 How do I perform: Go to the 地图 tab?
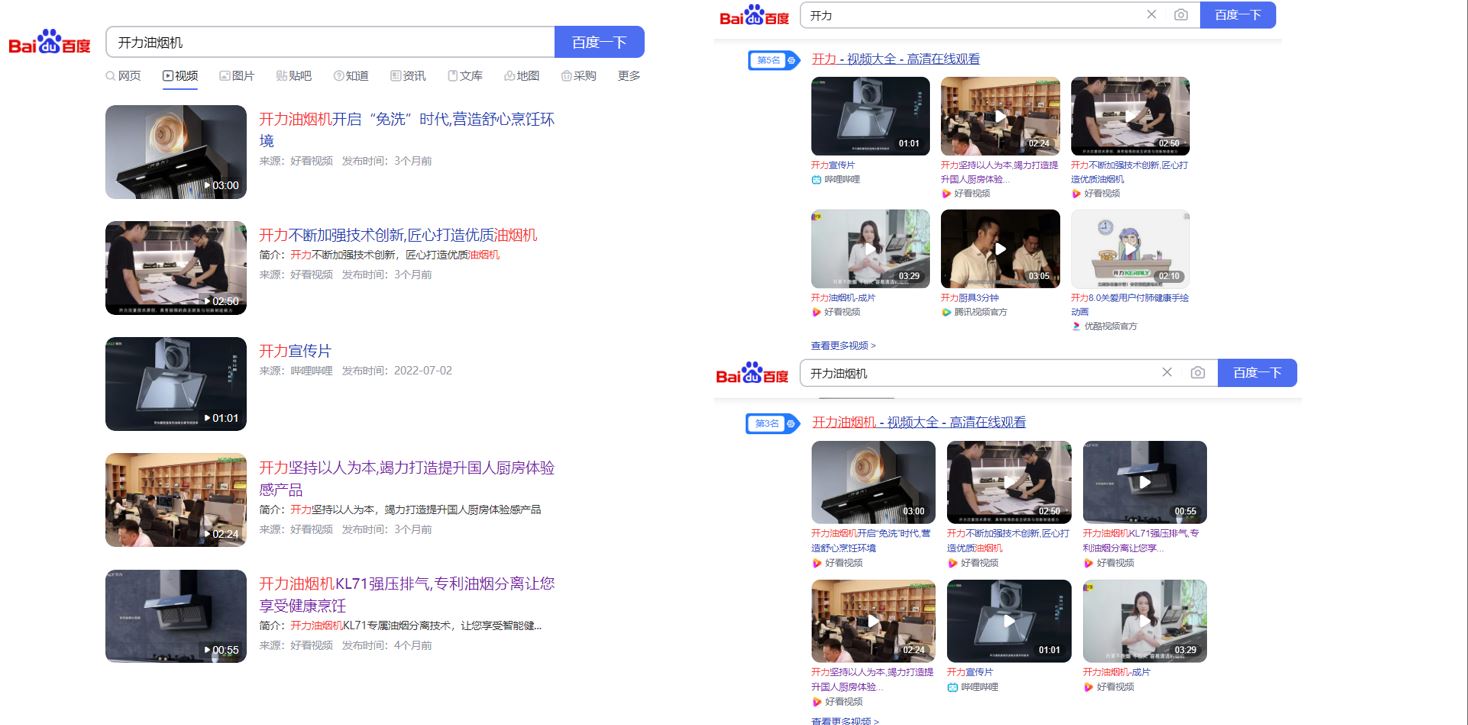521,76
